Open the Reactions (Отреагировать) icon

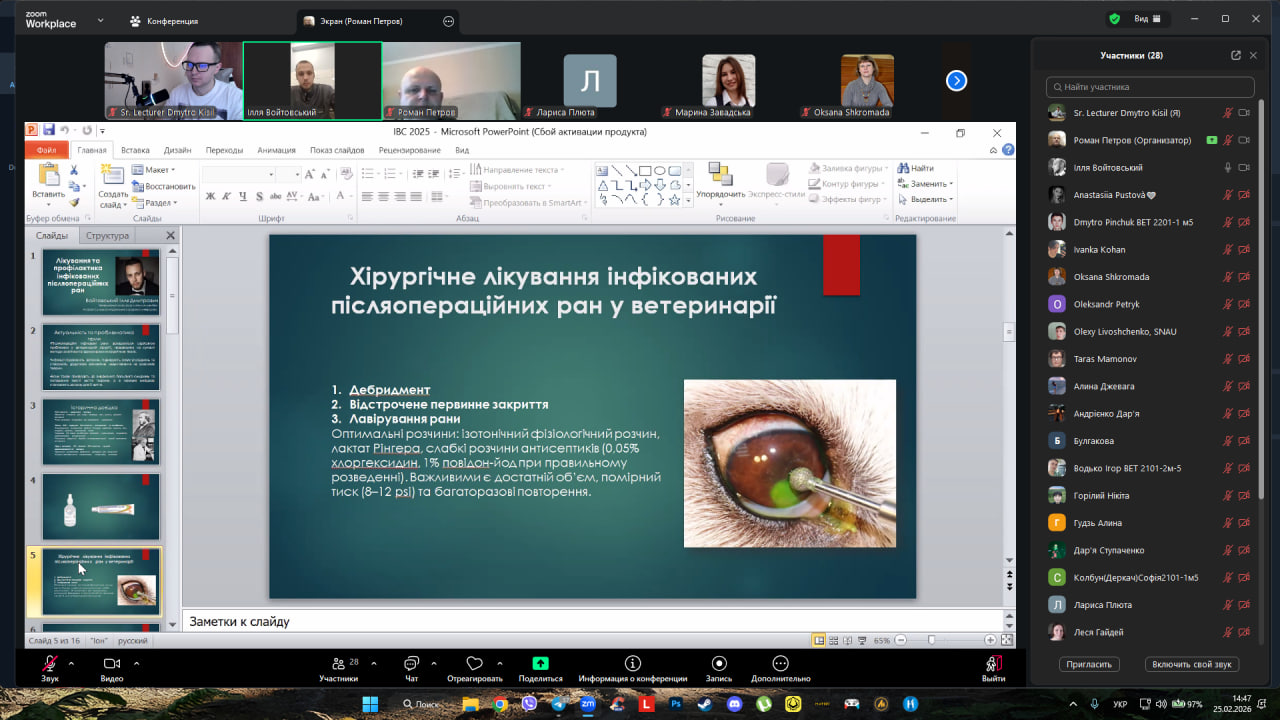click(475, 664)
